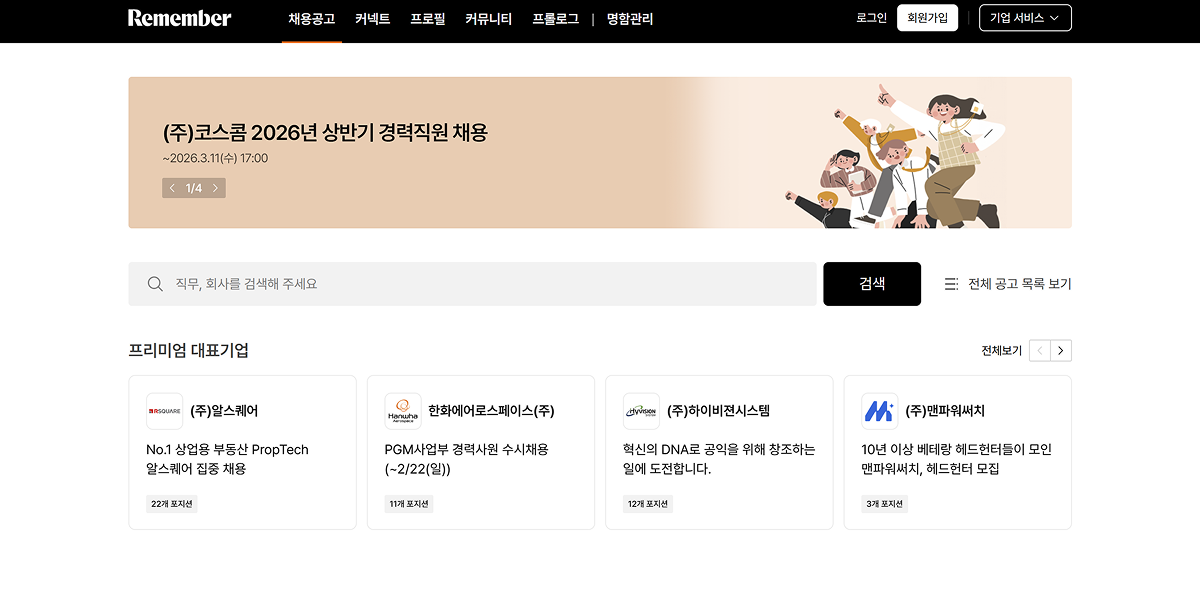
Task: Advance to next banner slide
Action: pyautogui.click(x=215, y=188)
